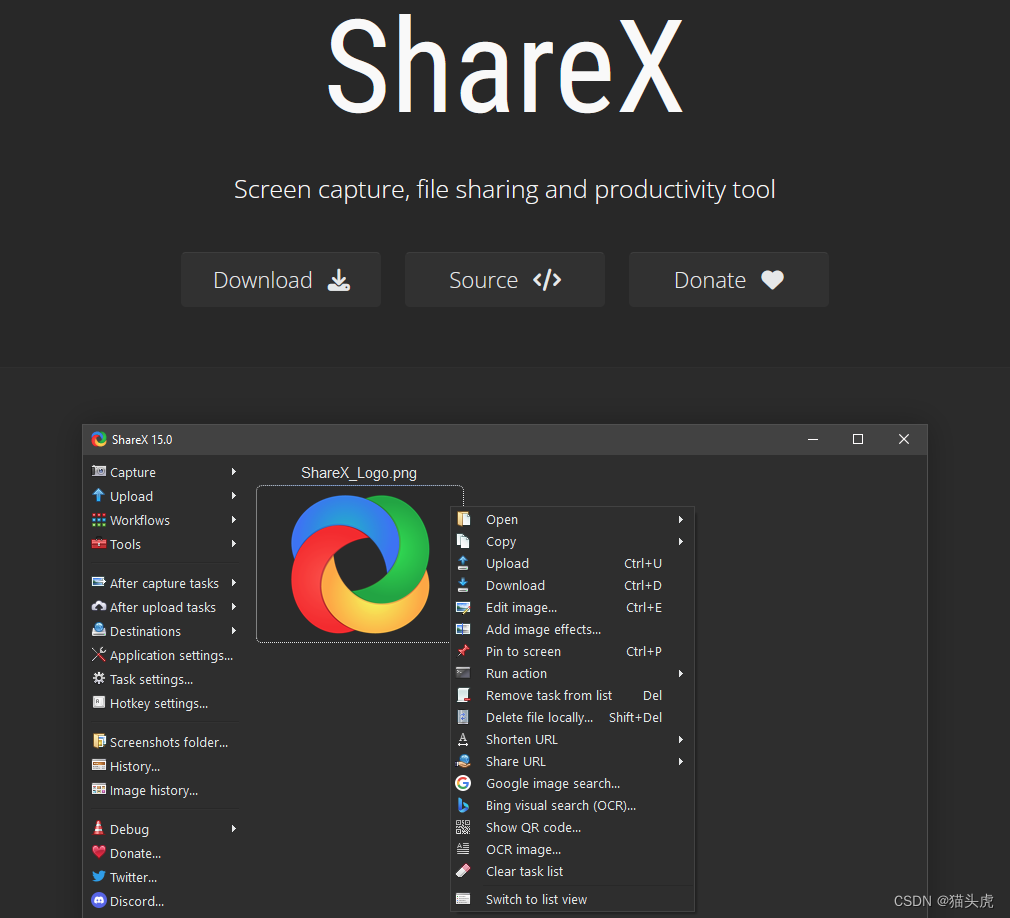Screen dimensions: 1010x918
Task: Click the ShareX_Logo.png file name label
Action: tap(359, 473)
